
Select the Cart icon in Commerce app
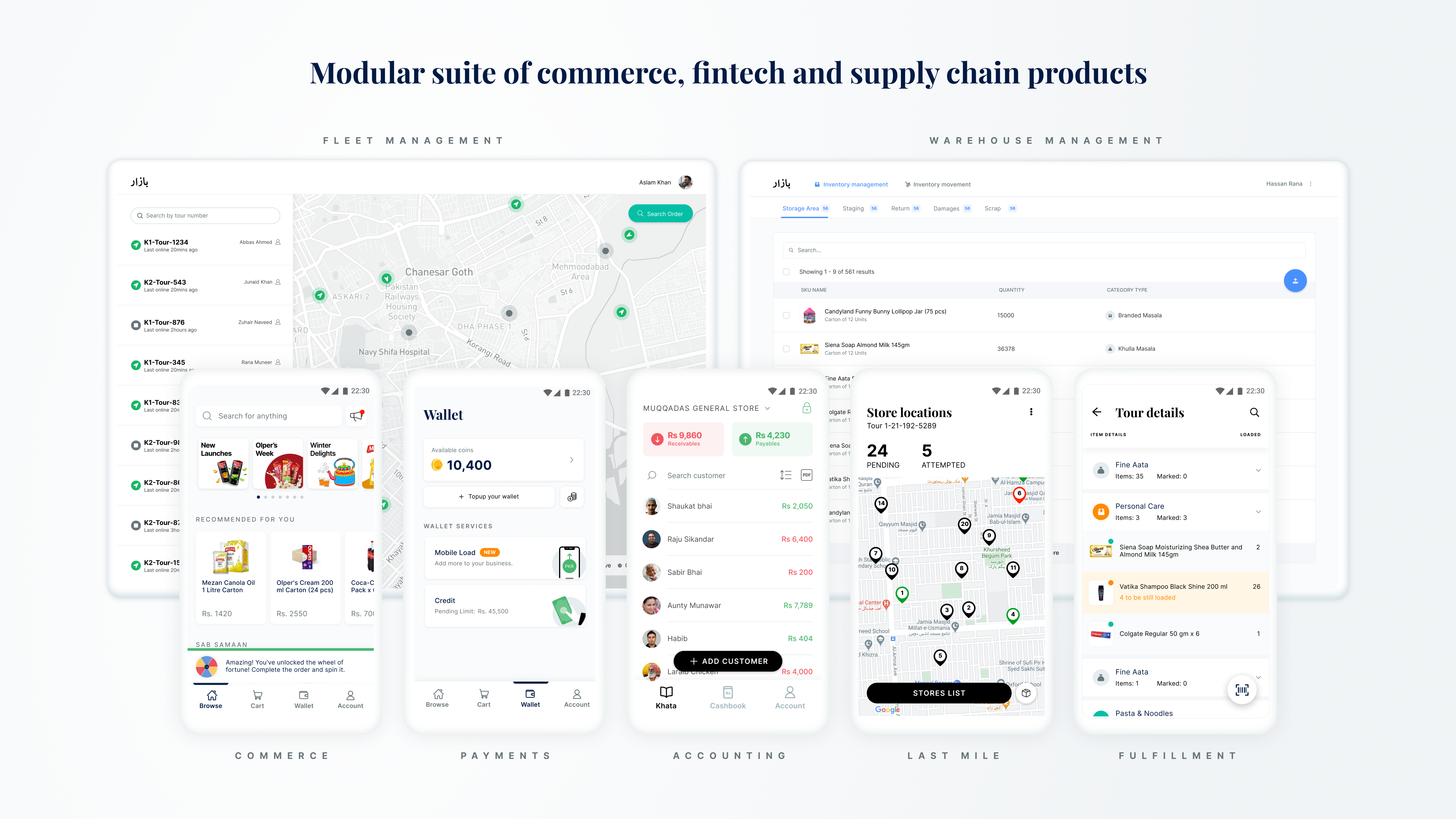(258, 697)
